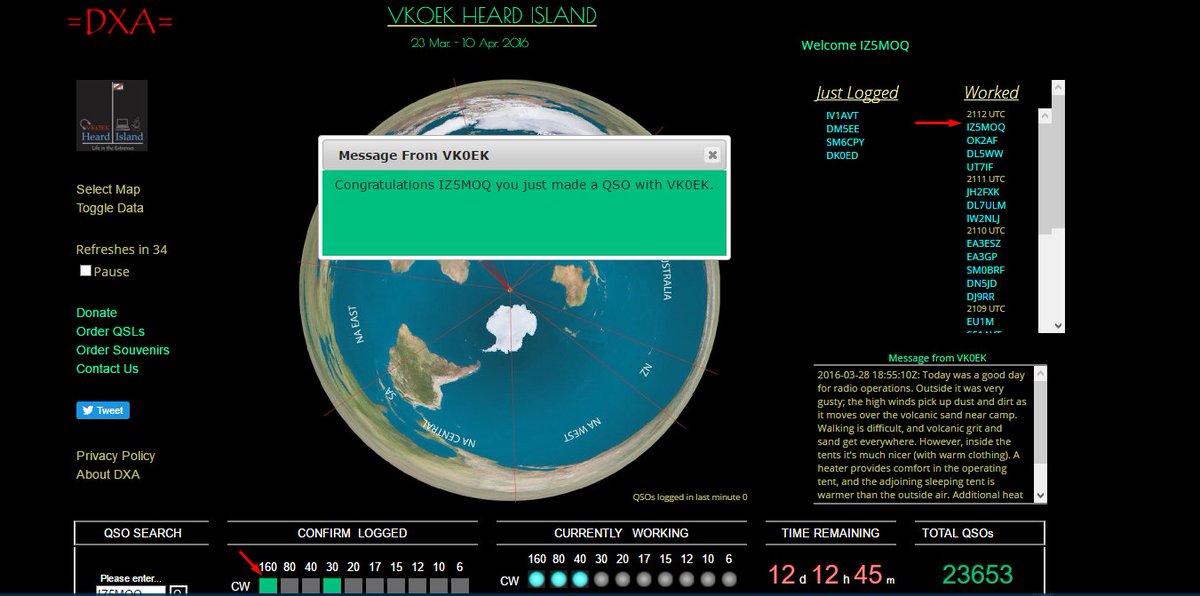
Task: Select IW2NLJ in the Worked list
Action: point(983,218)
